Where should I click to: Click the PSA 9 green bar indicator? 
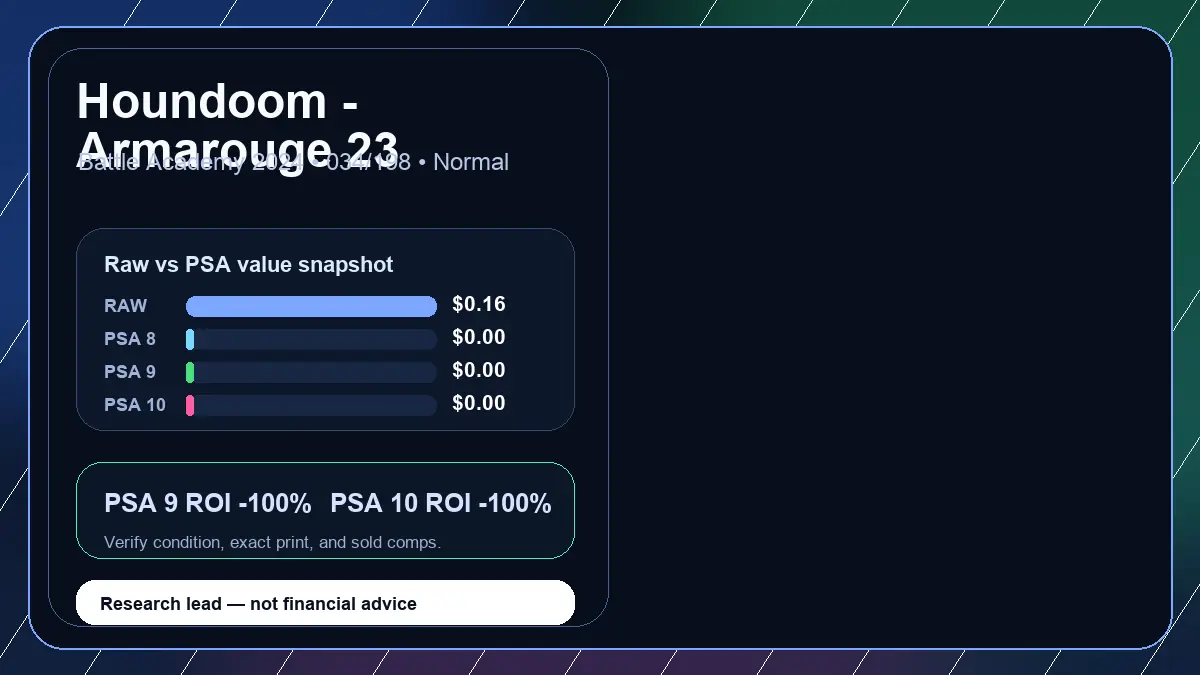190,372
